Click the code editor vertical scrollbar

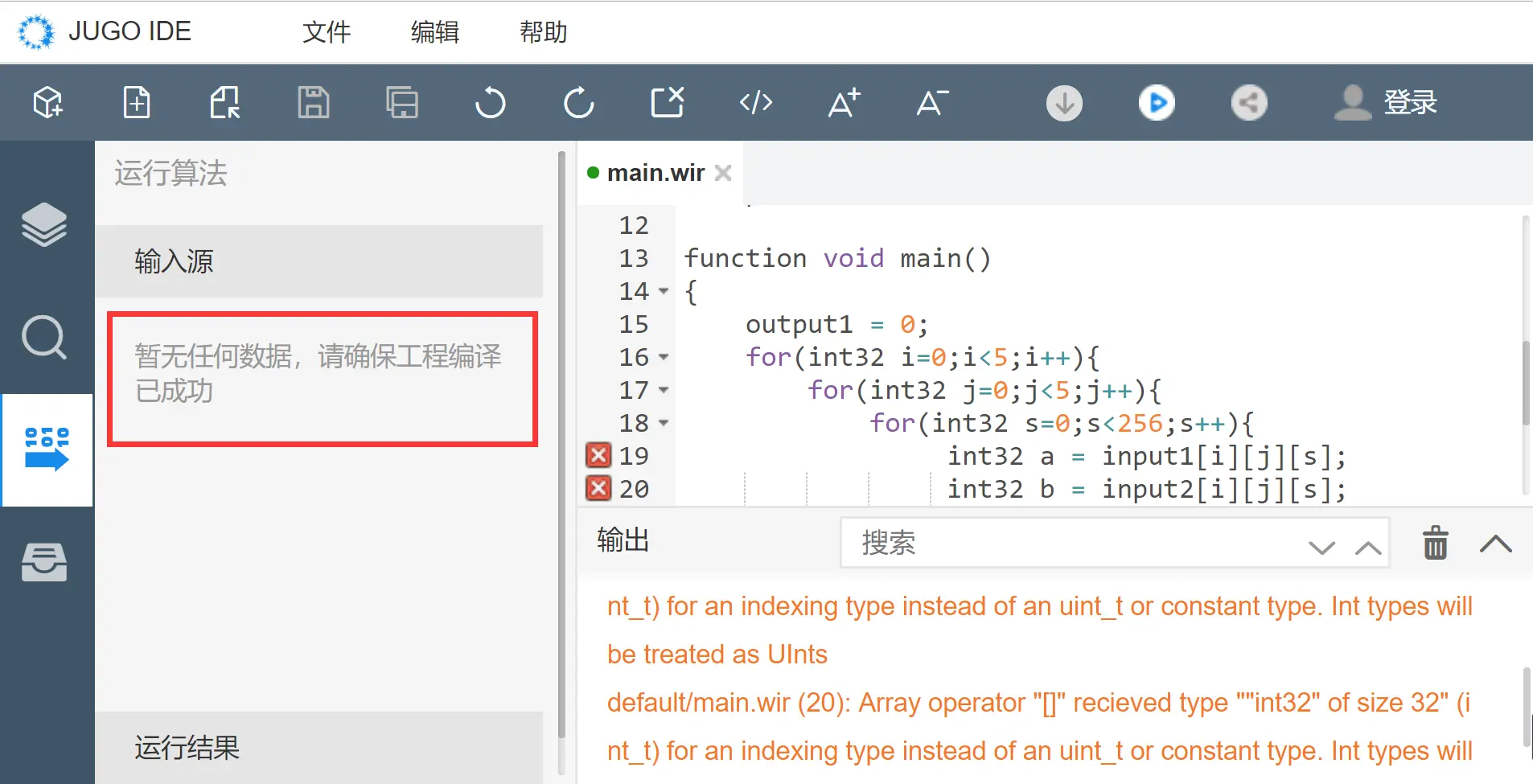(1526, 383)
